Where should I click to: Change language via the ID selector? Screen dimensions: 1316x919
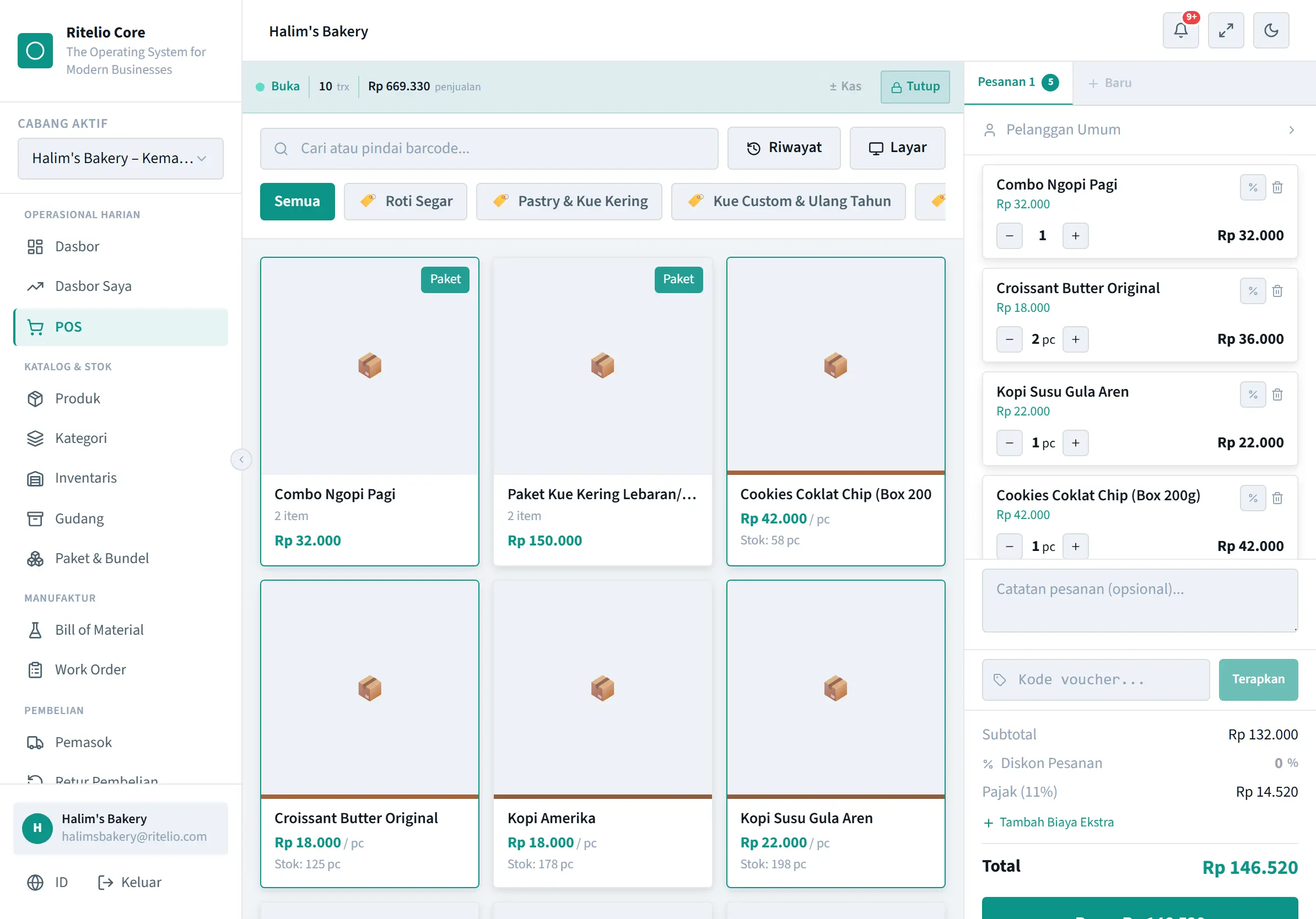click(48, 882)
